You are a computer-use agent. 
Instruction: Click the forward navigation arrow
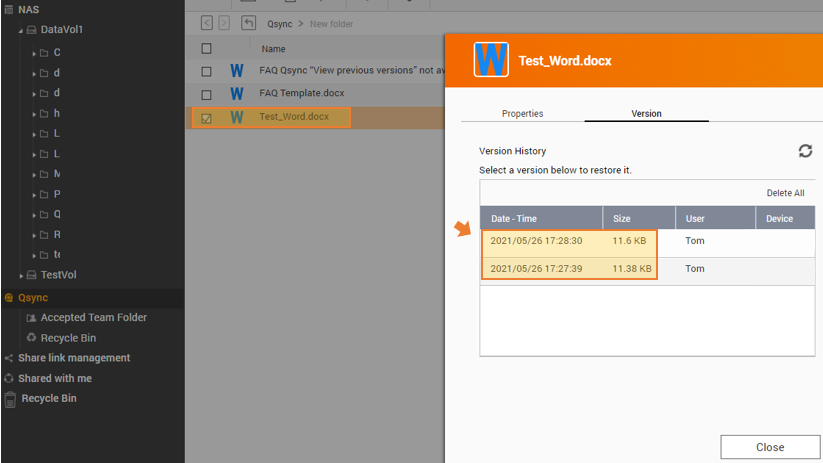point(224,23)
